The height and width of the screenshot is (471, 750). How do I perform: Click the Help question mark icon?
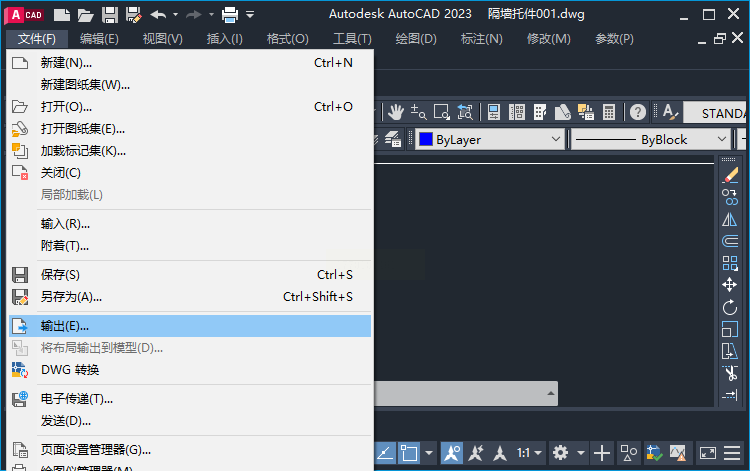[637, 112]
